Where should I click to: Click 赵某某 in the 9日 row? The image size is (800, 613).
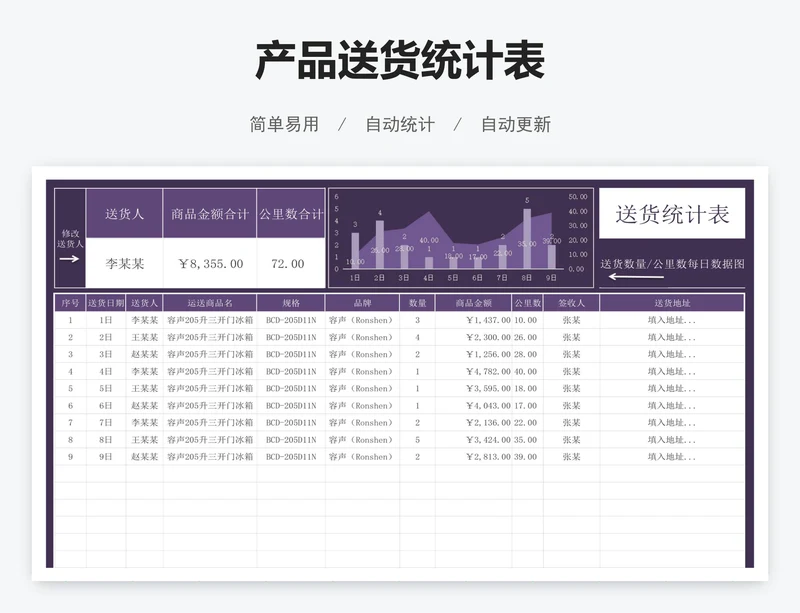[144, 457]
